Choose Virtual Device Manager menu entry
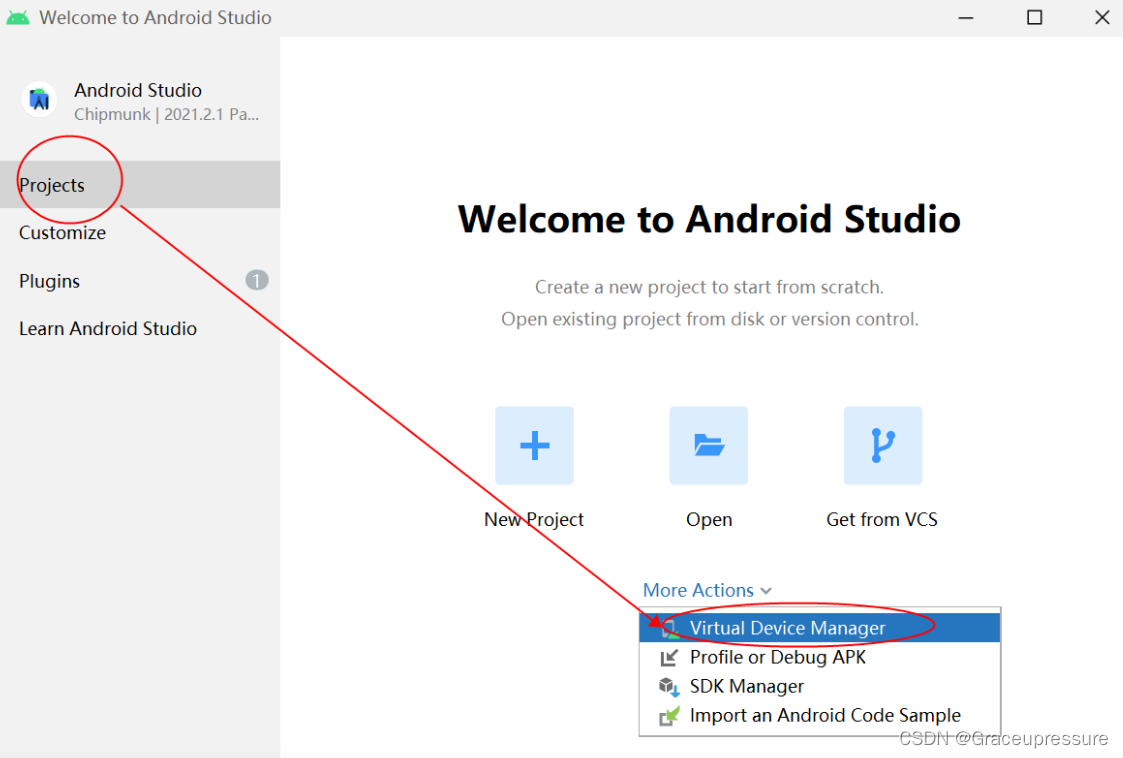The image size is (1123, 758). pyautogui.click(x=819, y=628)
